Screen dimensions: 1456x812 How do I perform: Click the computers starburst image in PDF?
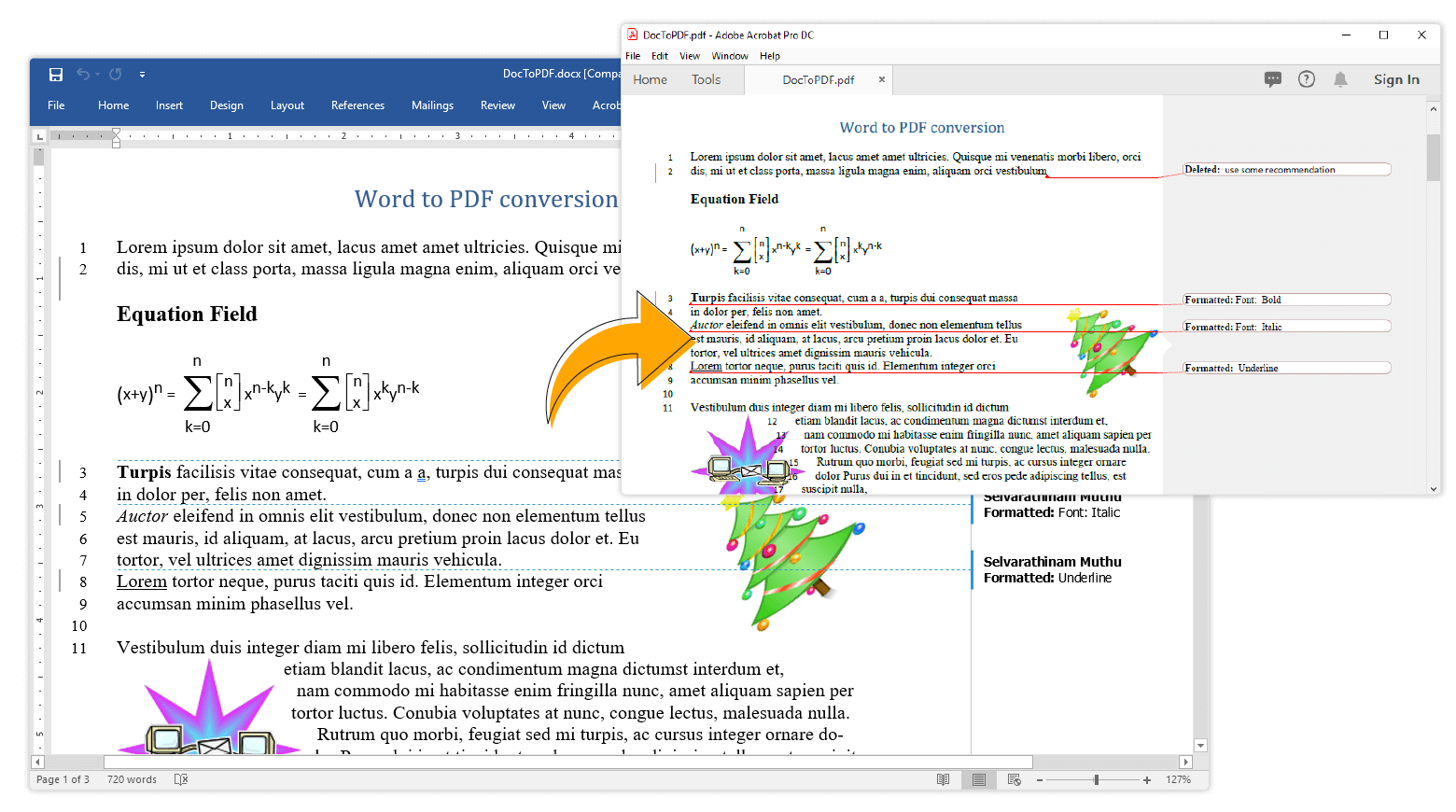point(747,455)
